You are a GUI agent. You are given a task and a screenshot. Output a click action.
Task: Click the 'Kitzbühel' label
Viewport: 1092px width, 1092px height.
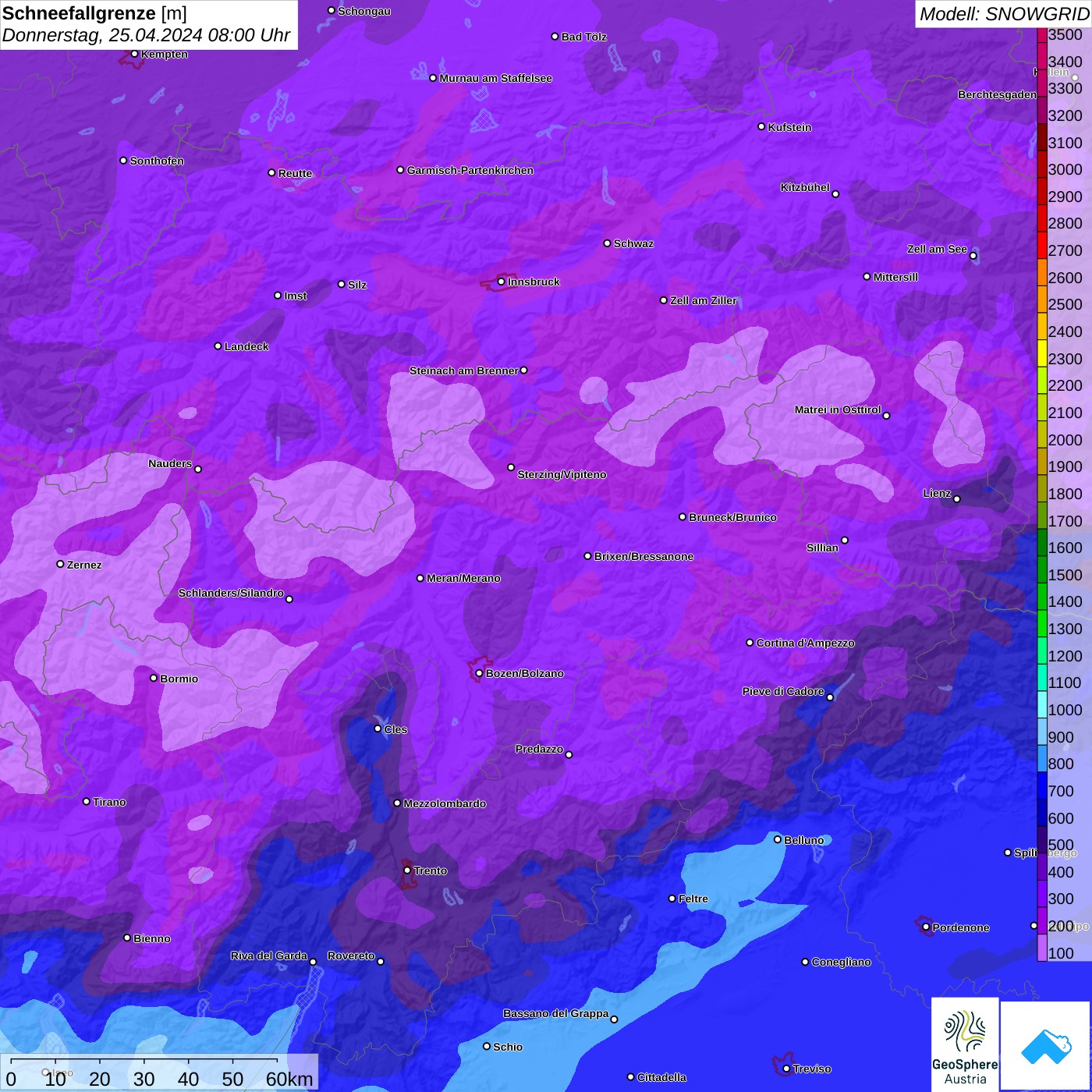pyautogui.click(x=805, y=187)
